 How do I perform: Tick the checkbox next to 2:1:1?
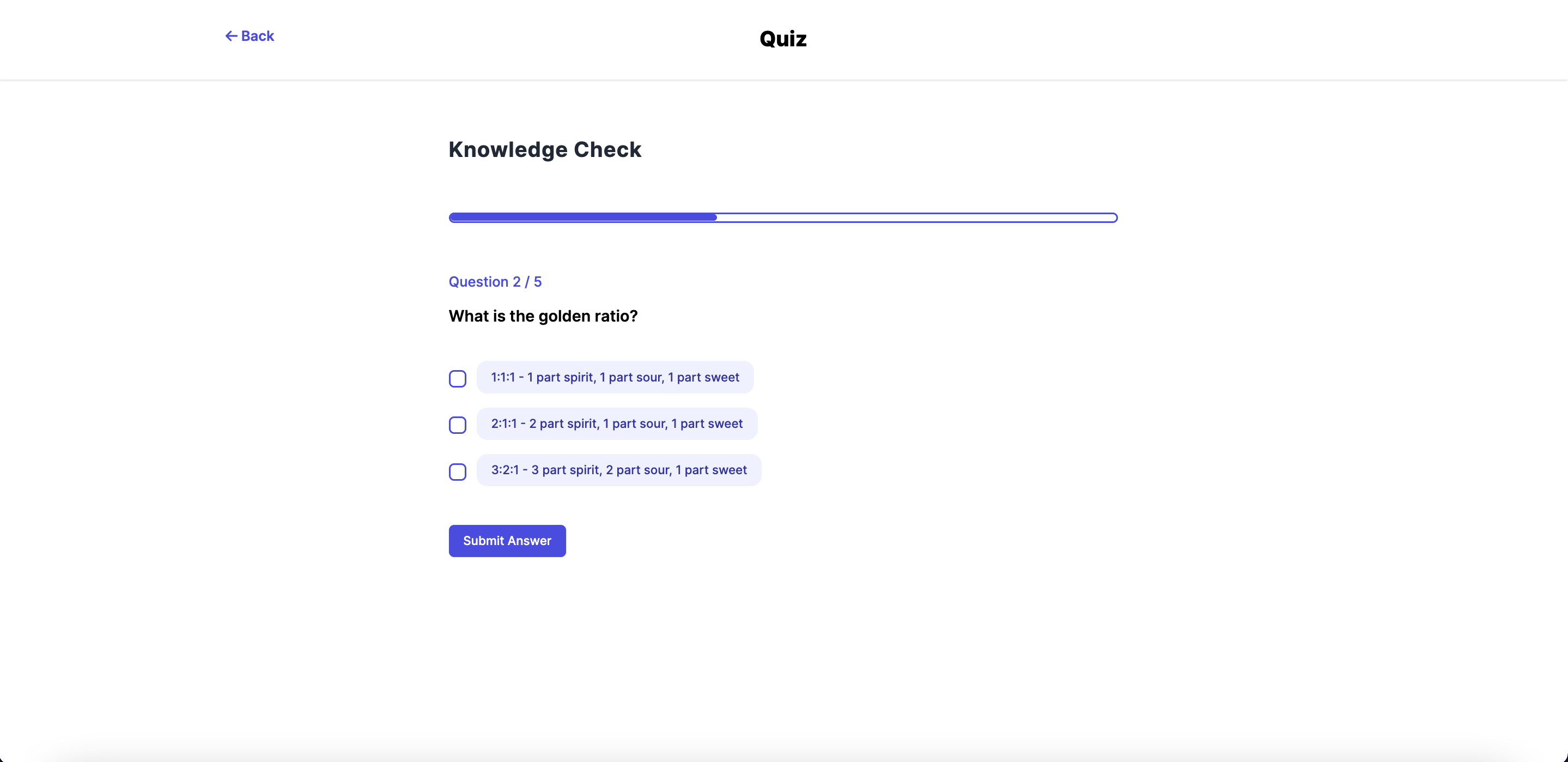458,425
